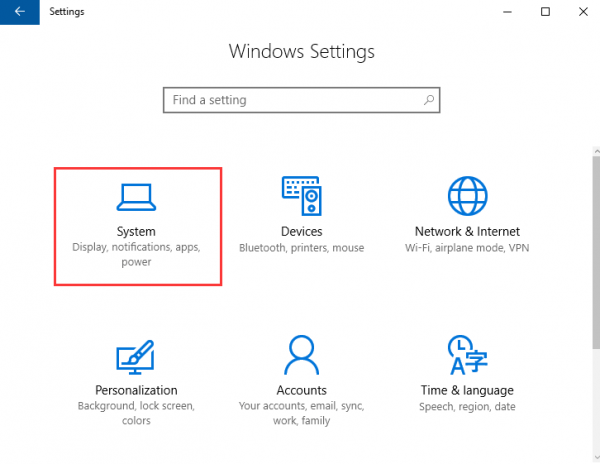Open the System laptop icon
600x464 pixels.
[136, 197]
